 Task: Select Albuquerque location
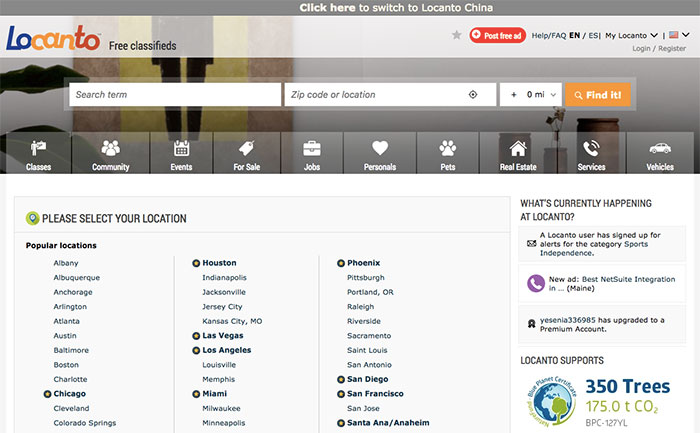76,278
